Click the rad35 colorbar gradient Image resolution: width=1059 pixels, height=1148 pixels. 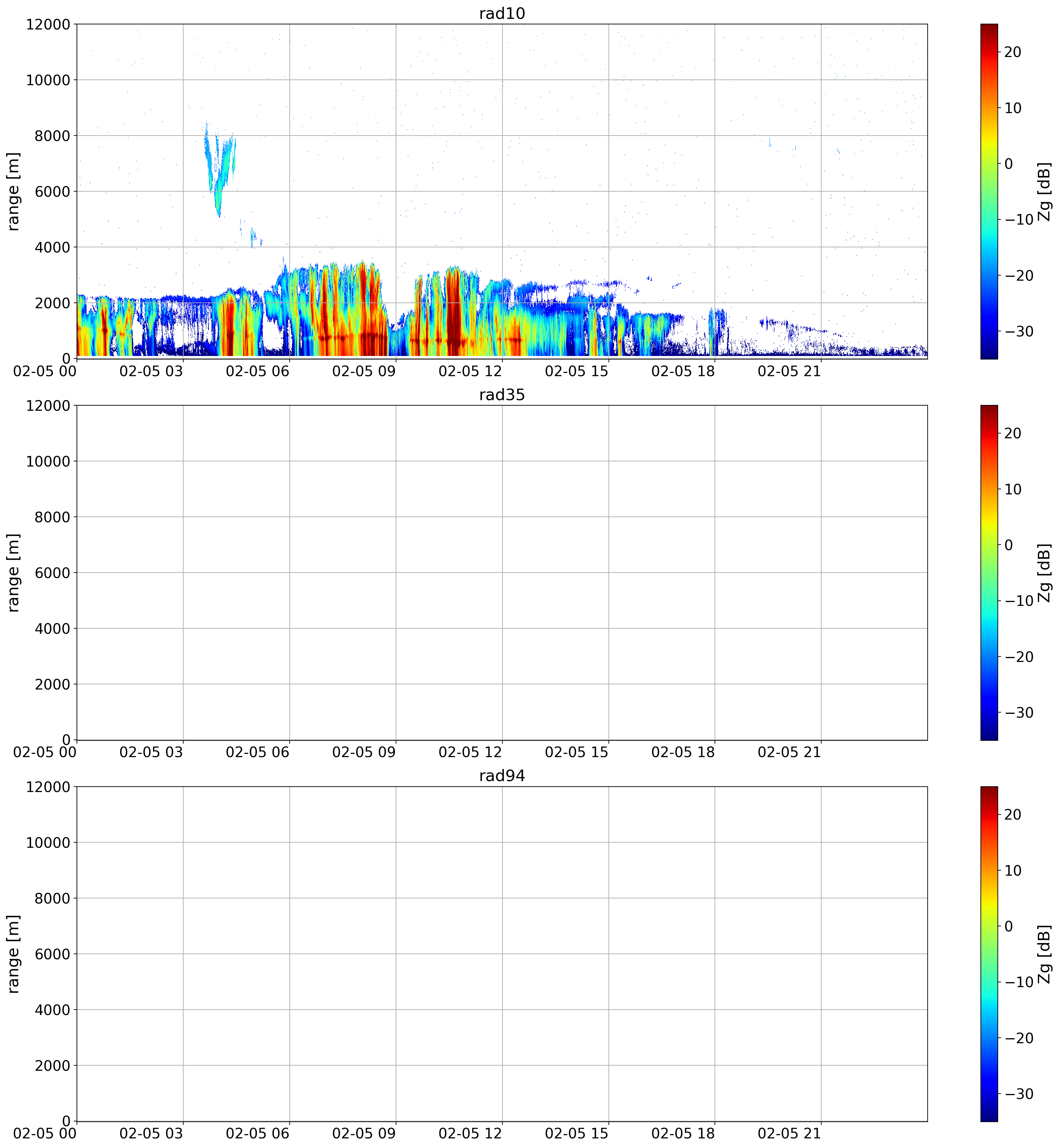point(989,573)
